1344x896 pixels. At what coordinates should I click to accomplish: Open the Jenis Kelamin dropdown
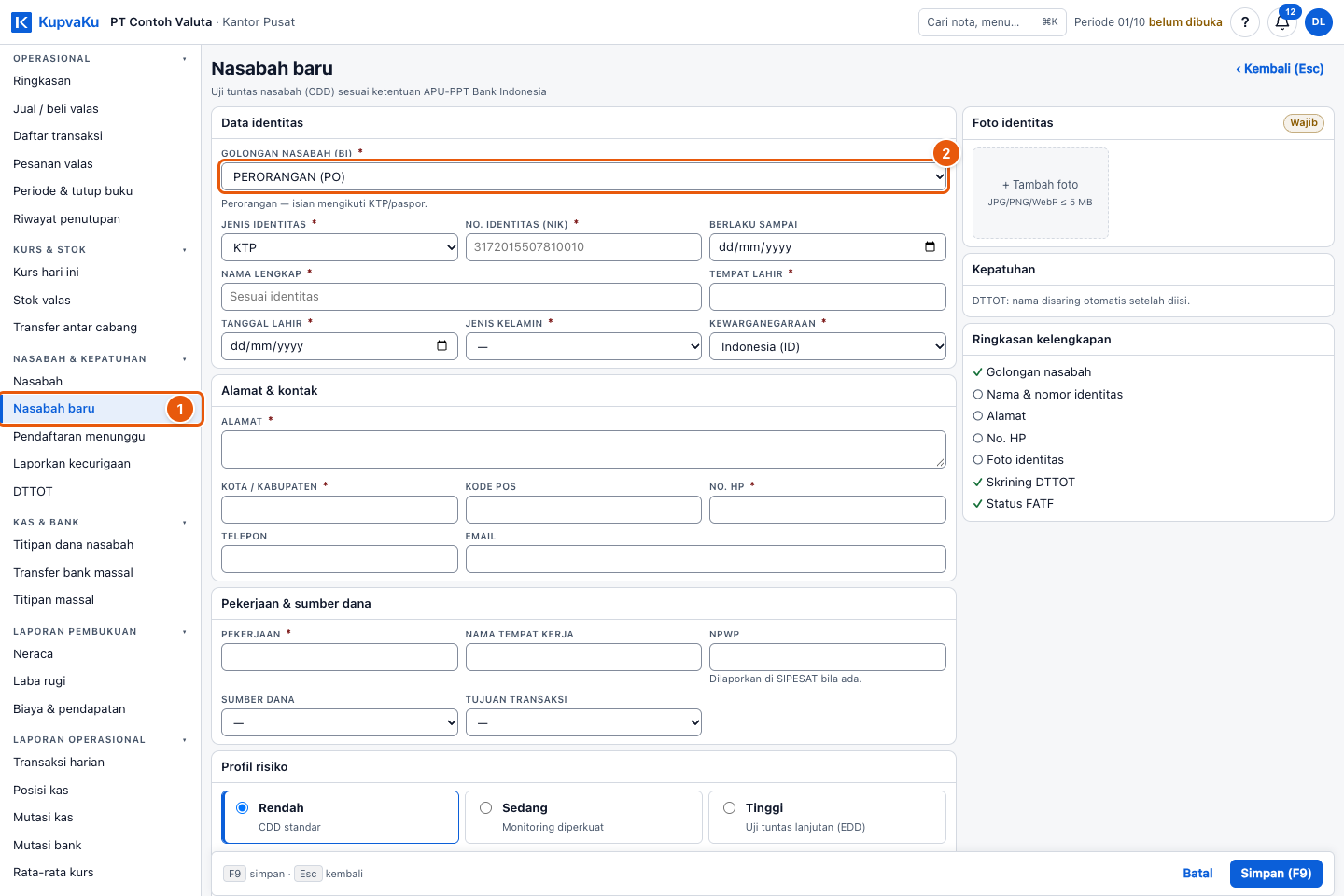(x=583, y=346)
